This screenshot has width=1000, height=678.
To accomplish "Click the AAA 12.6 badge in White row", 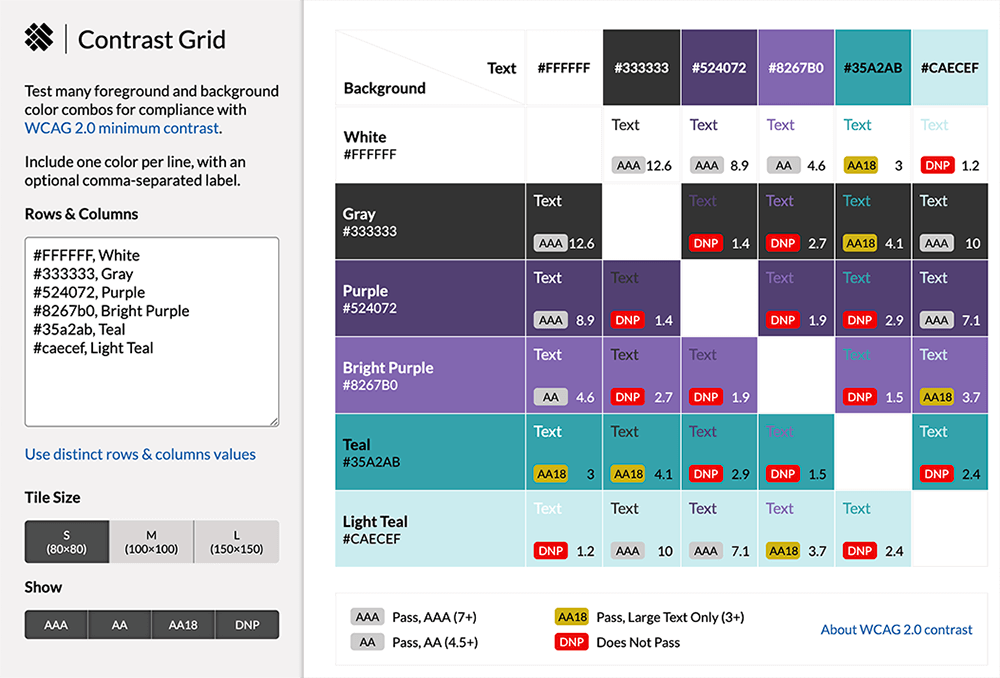I will (x=627, y=164).
